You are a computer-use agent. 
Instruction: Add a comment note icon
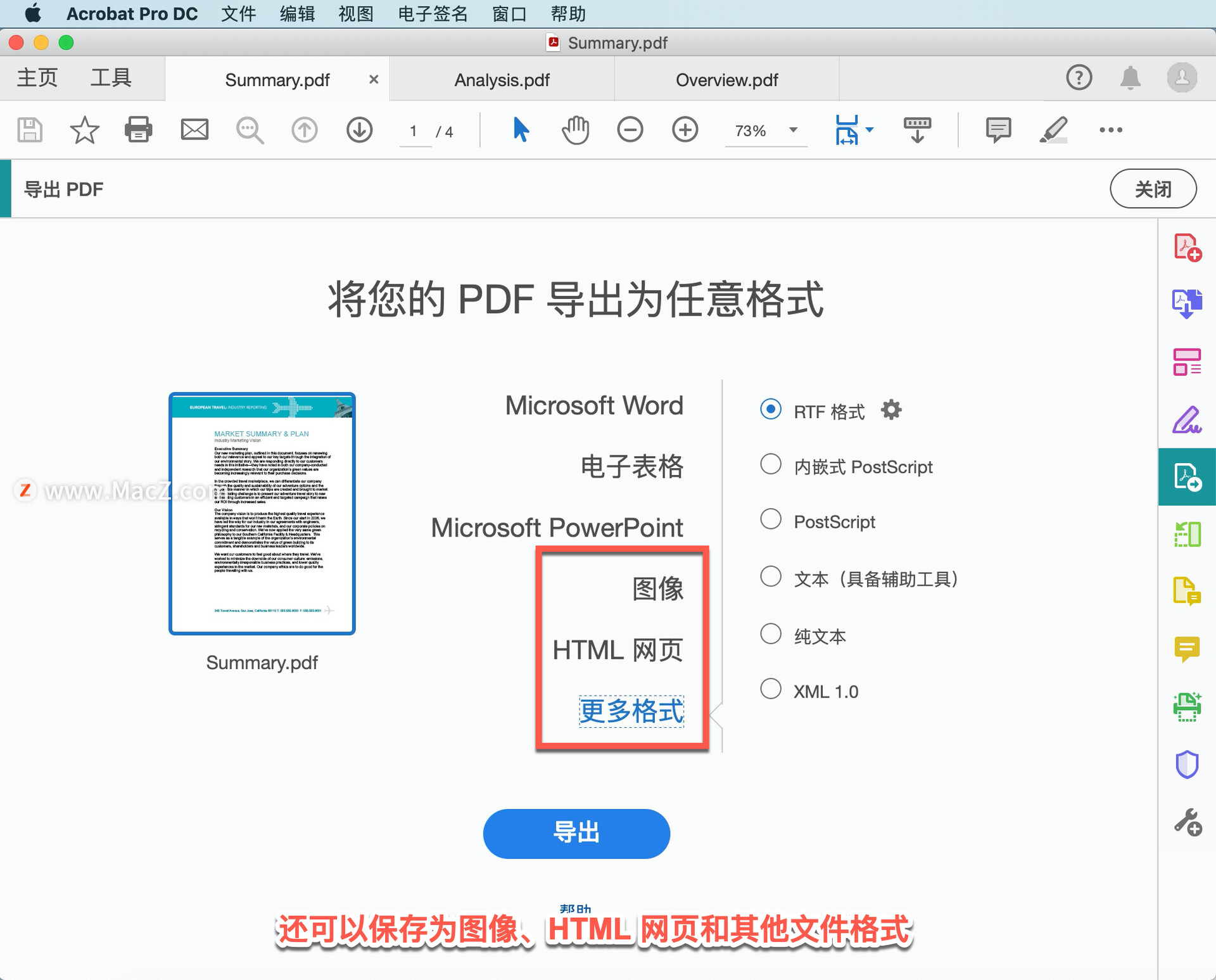[x=999, y=130]
